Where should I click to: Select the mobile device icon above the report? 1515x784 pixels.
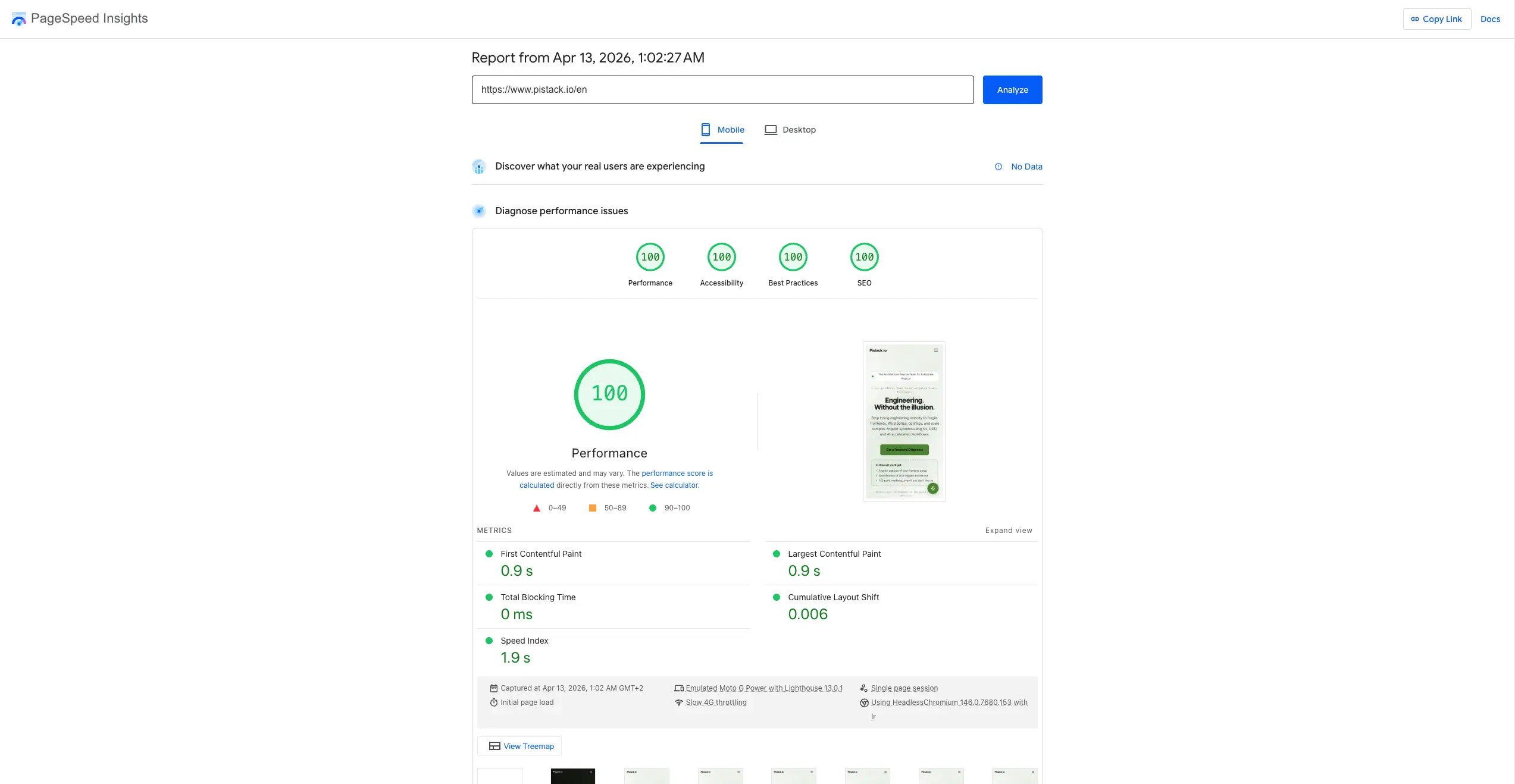click(x=705, y=129)
